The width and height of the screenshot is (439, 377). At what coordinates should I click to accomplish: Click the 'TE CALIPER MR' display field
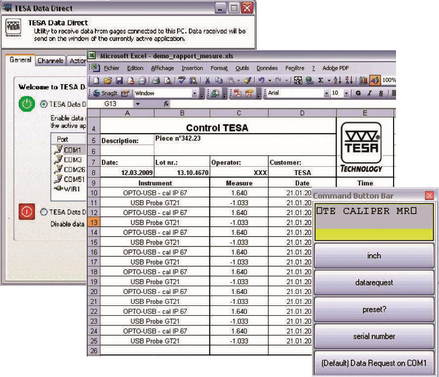click(x=374, y=222)
